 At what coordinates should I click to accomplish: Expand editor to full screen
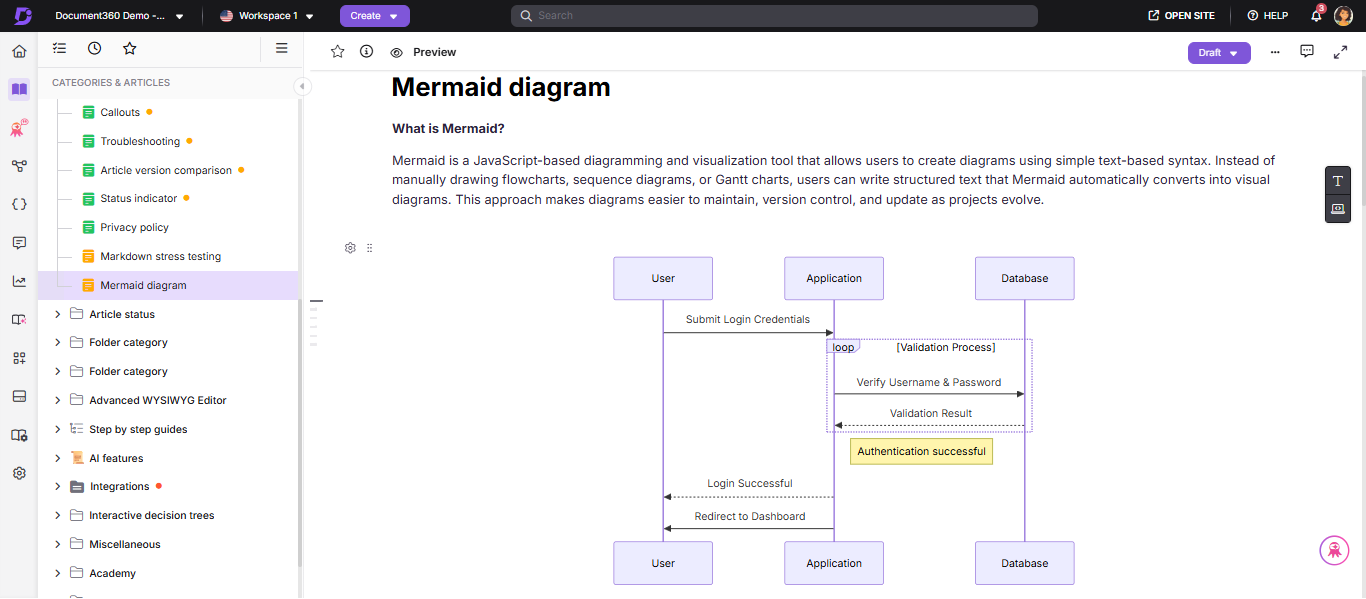[x=1340, y=52]
